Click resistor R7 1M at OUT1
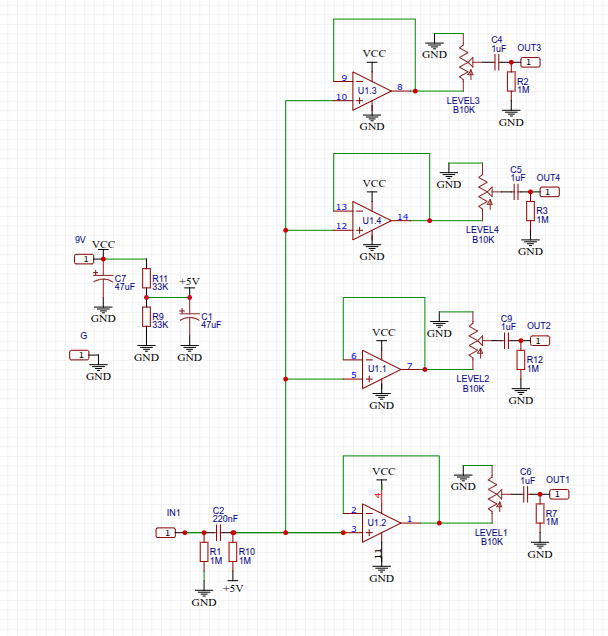This screenshot has width=608, height=636. [x=540, y=514]
